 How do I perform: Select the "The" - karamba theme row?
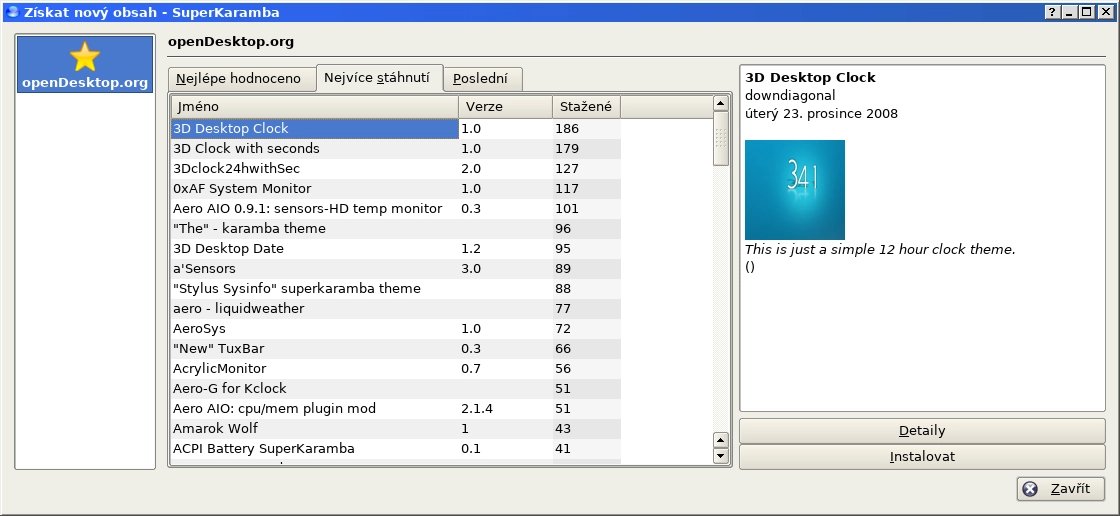[x=396, y=229]
